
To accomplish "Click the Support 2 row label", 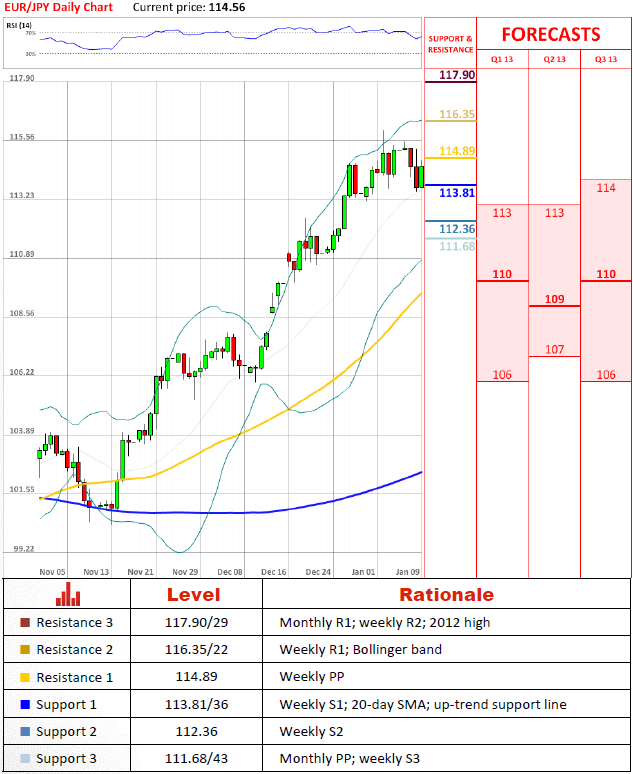I will (x=66, y=732).
